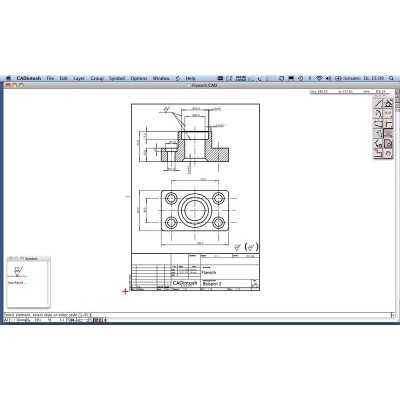Click the command prompt input line
Screen dimensions: 400x400
(197, 315)
